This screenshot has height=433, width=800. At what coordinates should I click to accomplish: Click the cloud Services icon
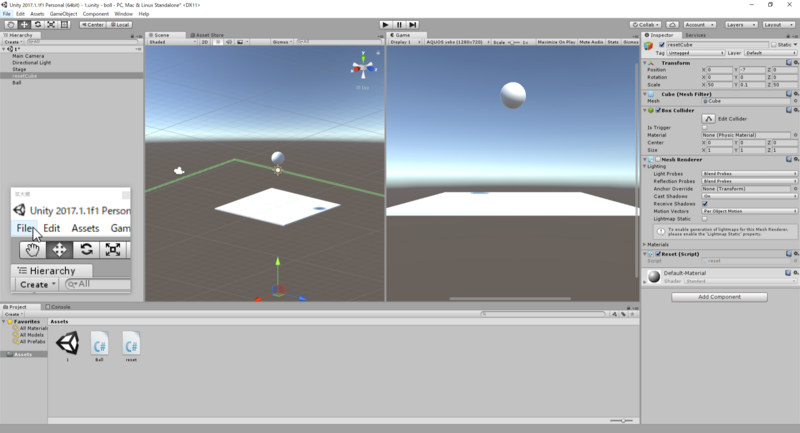coord(672,24)
